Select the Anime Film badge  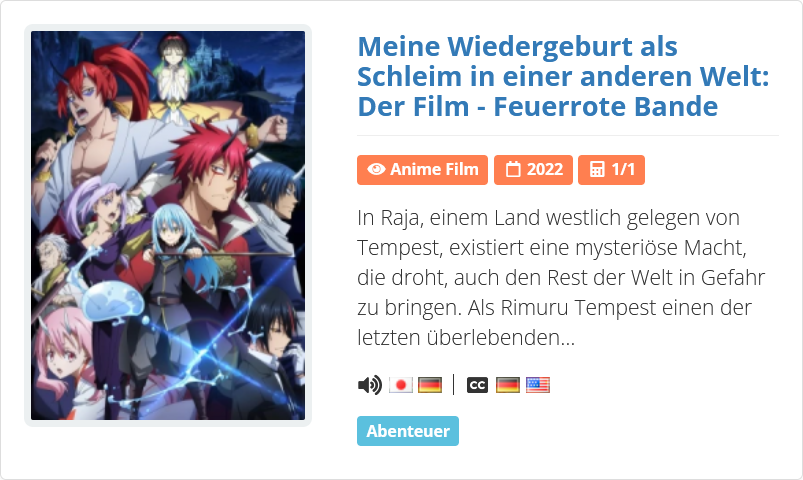tap(422, 170)
